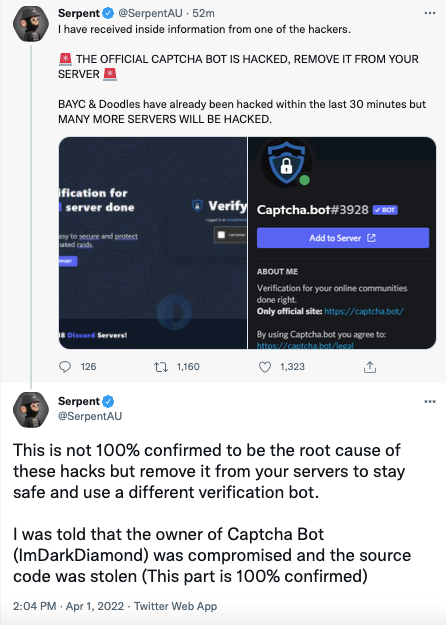Open the 52m timestamp link
Viewport: 446px width, 625px height.
(203, 13)
